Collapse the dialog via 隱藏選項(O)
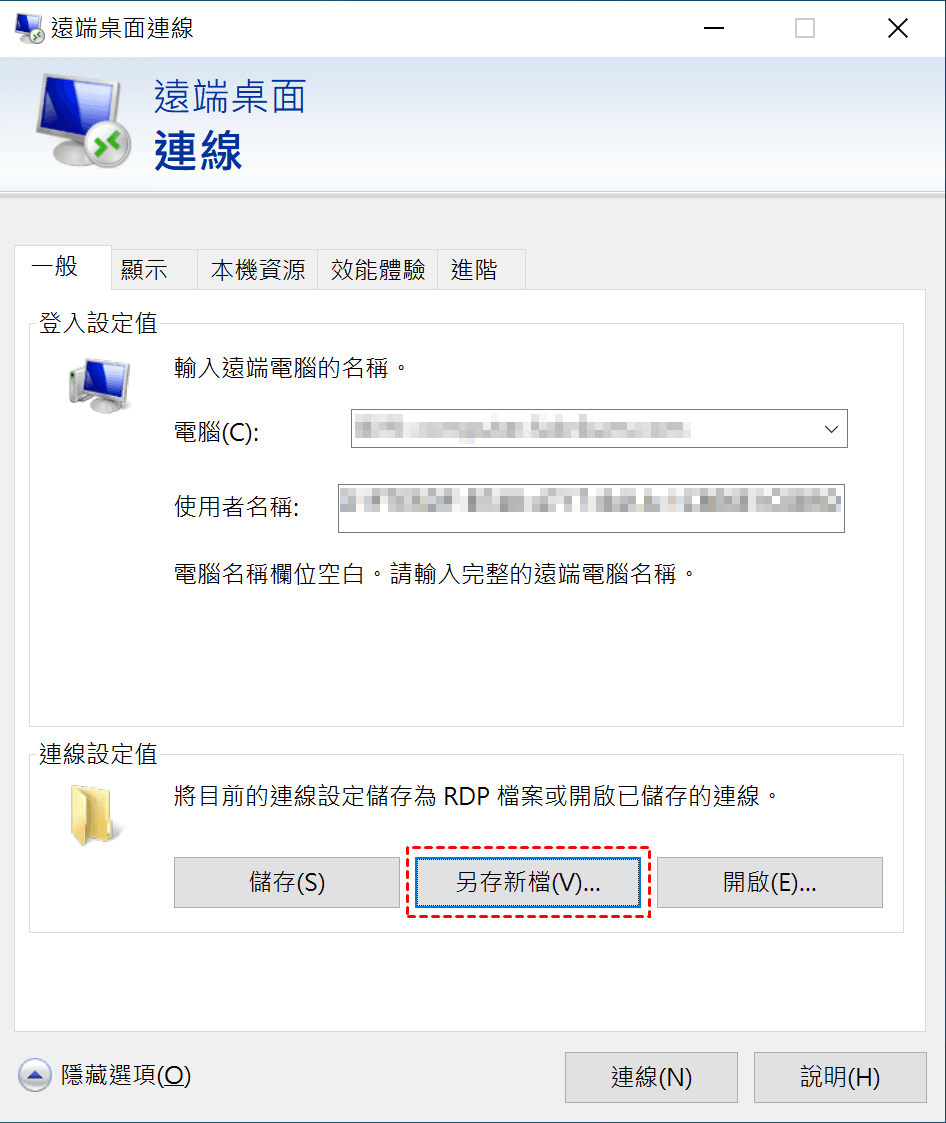The image size is (946, 1123). click(x=126, y=1075)
